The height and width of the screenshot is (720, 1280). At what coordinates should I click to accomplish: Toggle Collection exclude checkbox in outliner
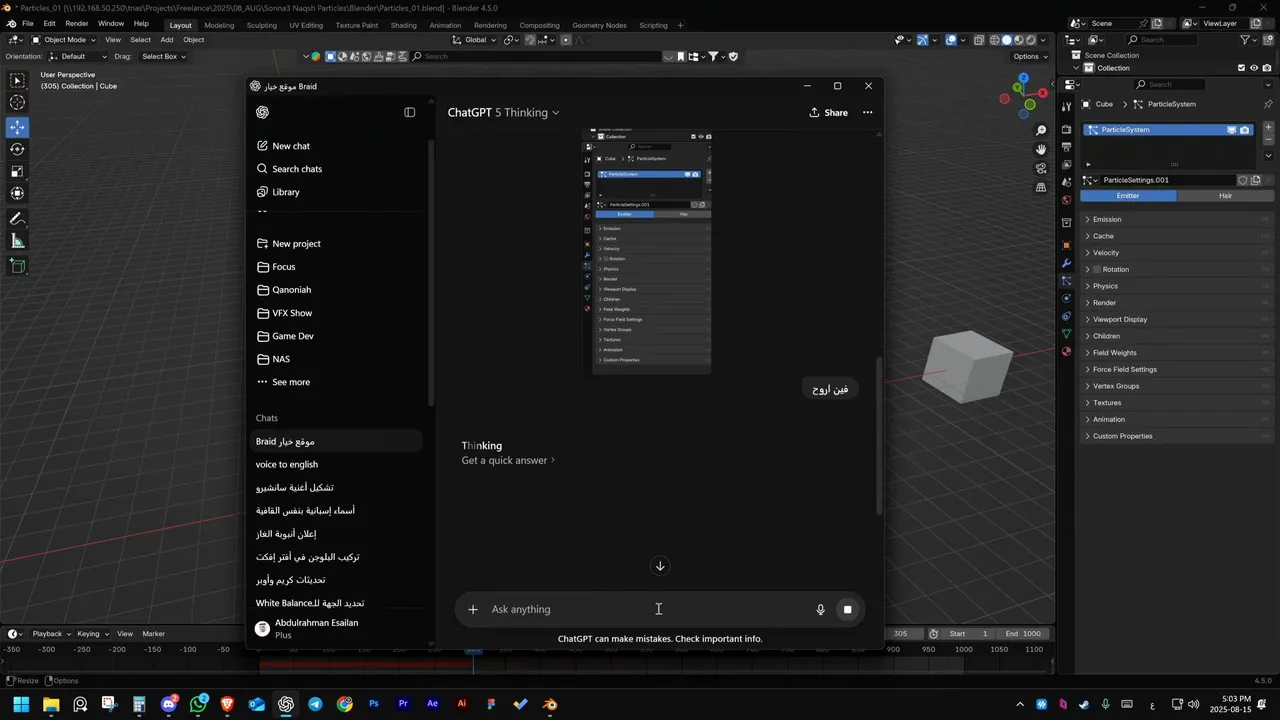(1241, 68)
